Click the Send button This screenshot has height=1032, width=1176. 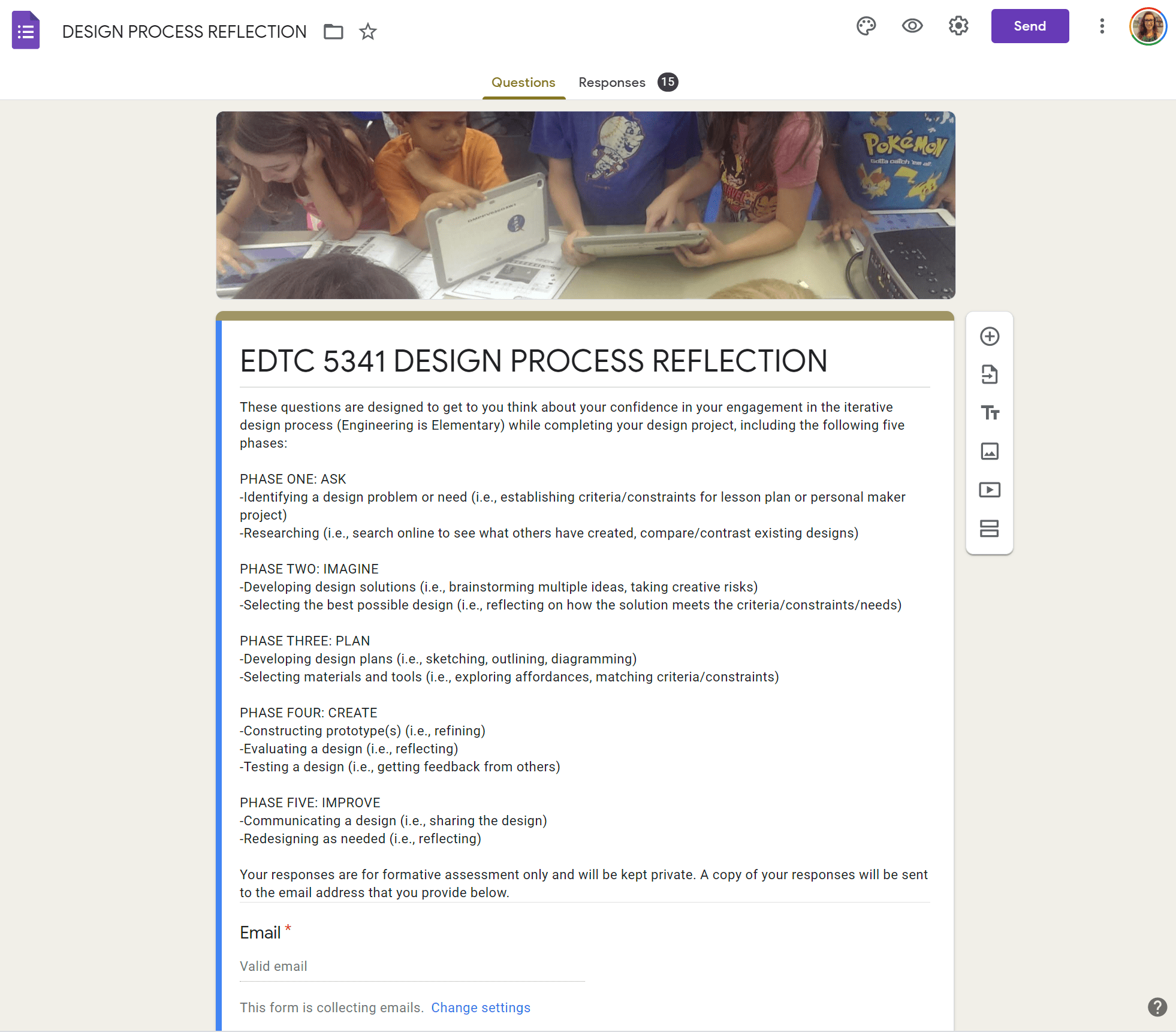1029,26
